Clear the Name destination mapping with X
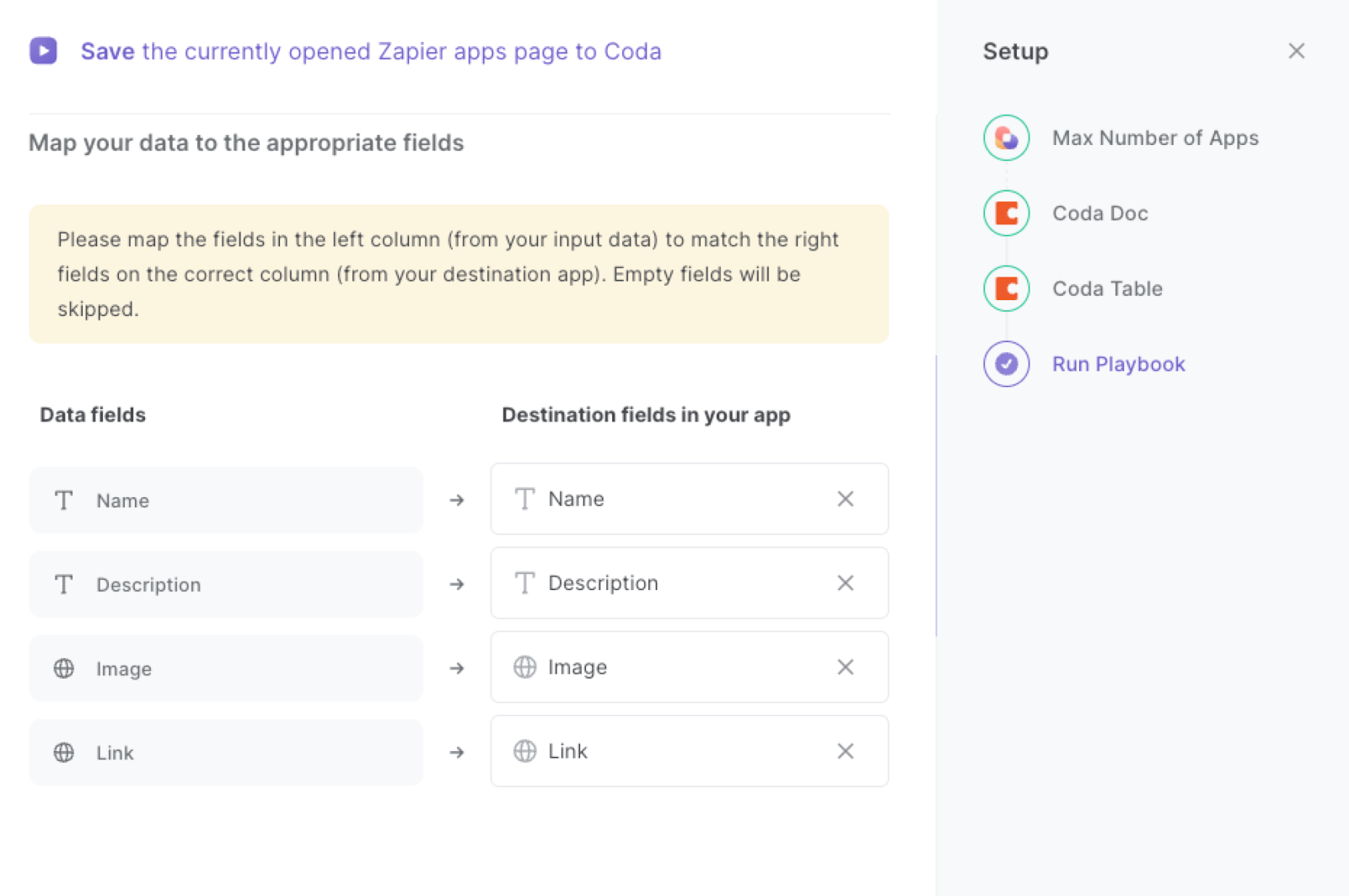1349x896 pixels. [x=846, y=499]
